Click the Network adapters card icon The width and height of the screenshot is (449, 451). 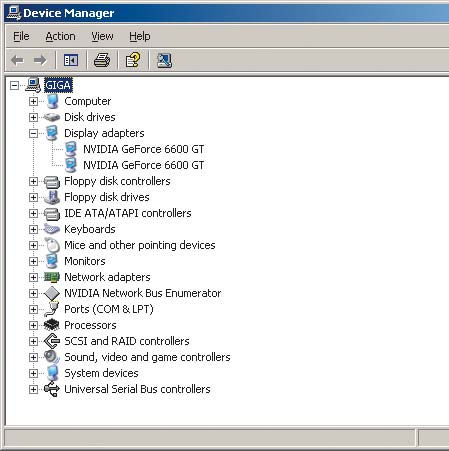click(x=52, y=277)
